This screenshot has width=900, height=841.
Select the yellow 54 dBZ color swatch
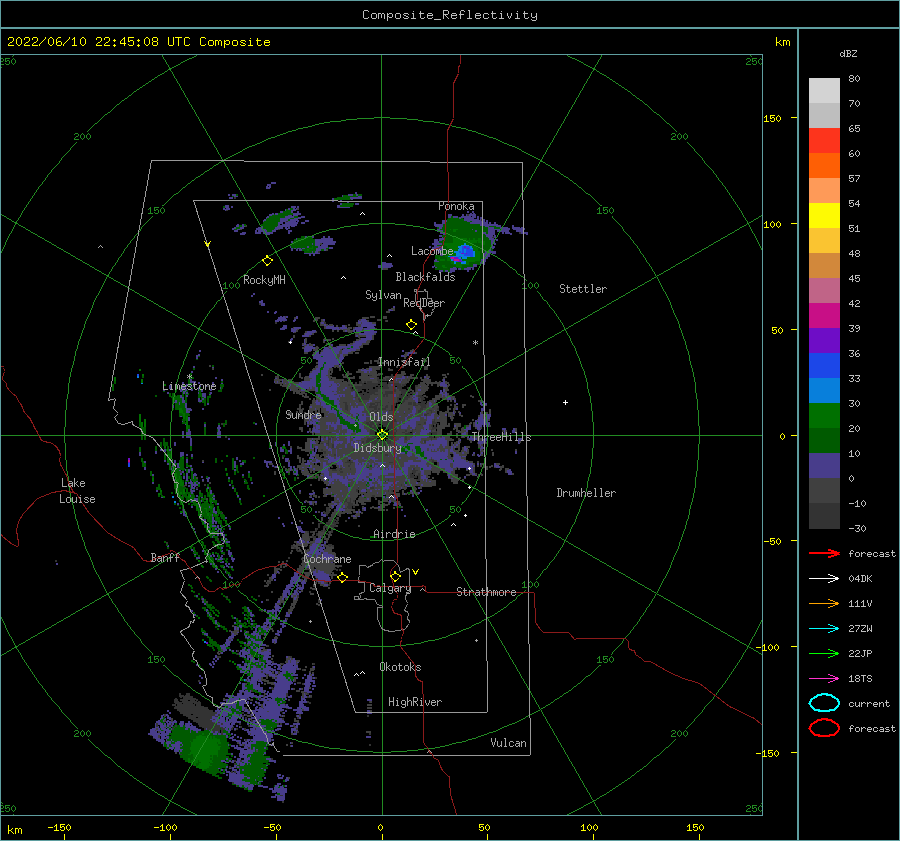click(x=824, y=215)
